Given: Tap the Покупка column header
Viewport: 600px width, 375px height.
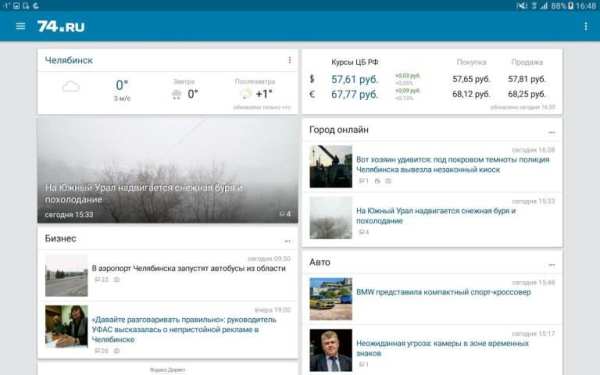Looking at the screenshot, I should pos(471,62).
